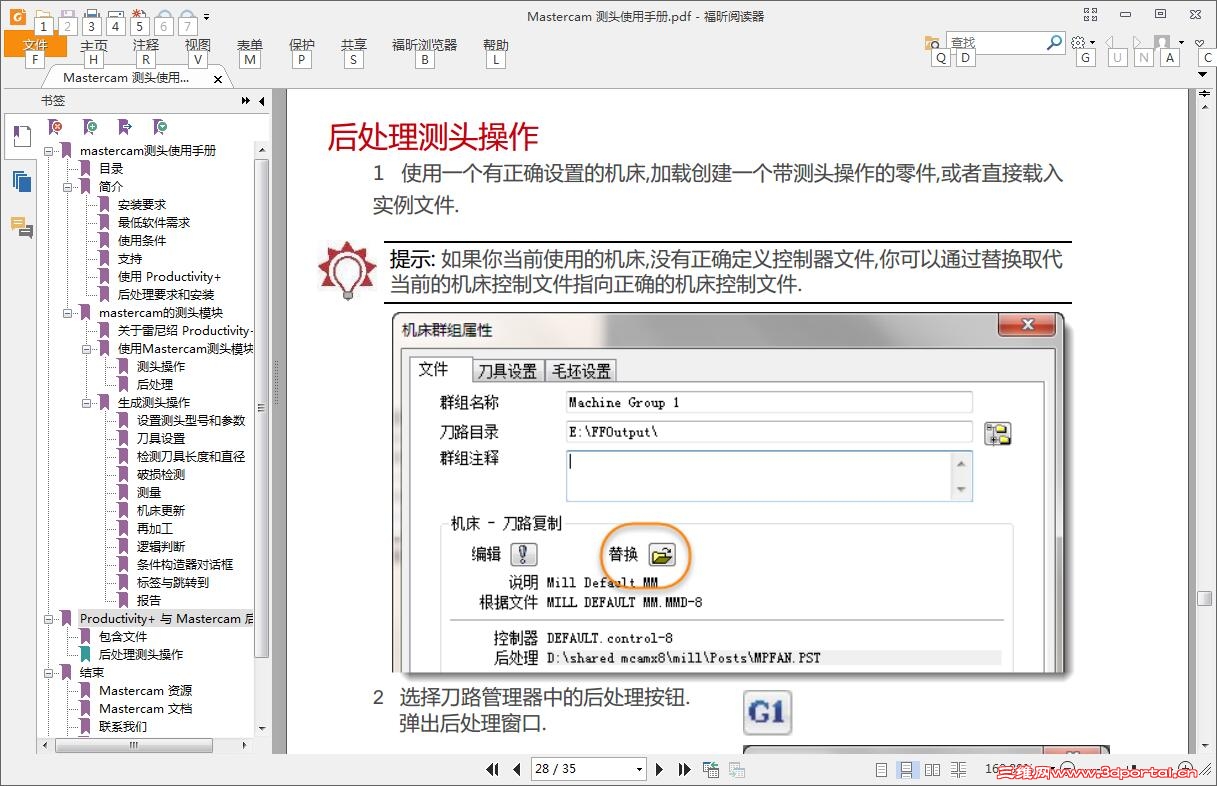This screenshot has height=786, width=1217.
Task: Go to the previous page arrow
Action: pyautogui.click(x=517, y=769)
